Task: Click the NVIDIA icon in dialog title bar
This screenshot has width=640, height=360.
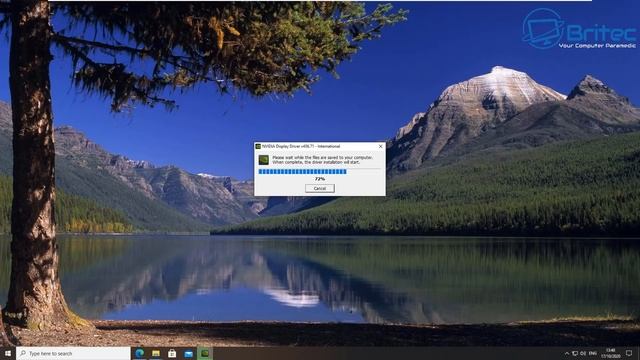Action: tap(258, 146)
